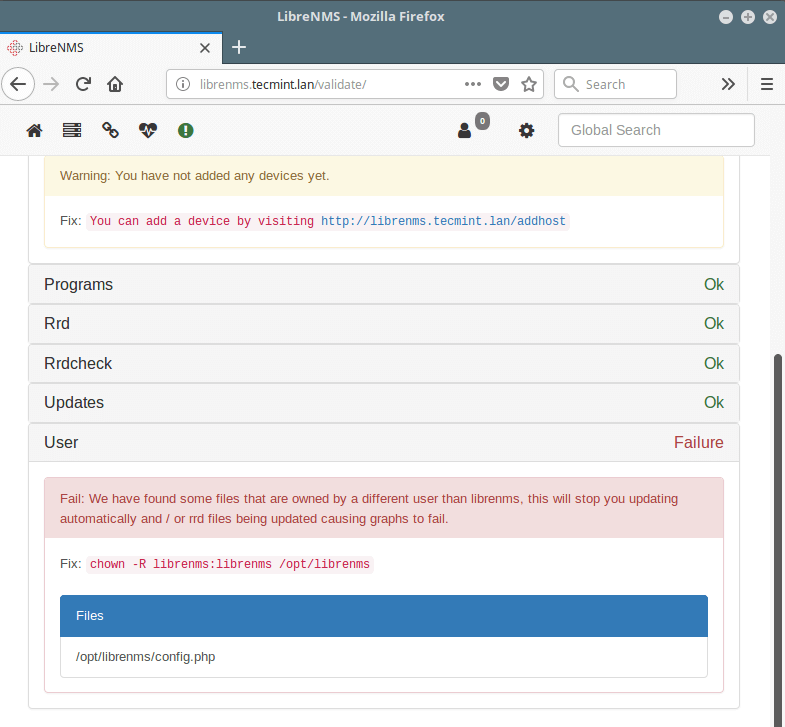Bookmark this page with star icon

[x=529, y=84]
